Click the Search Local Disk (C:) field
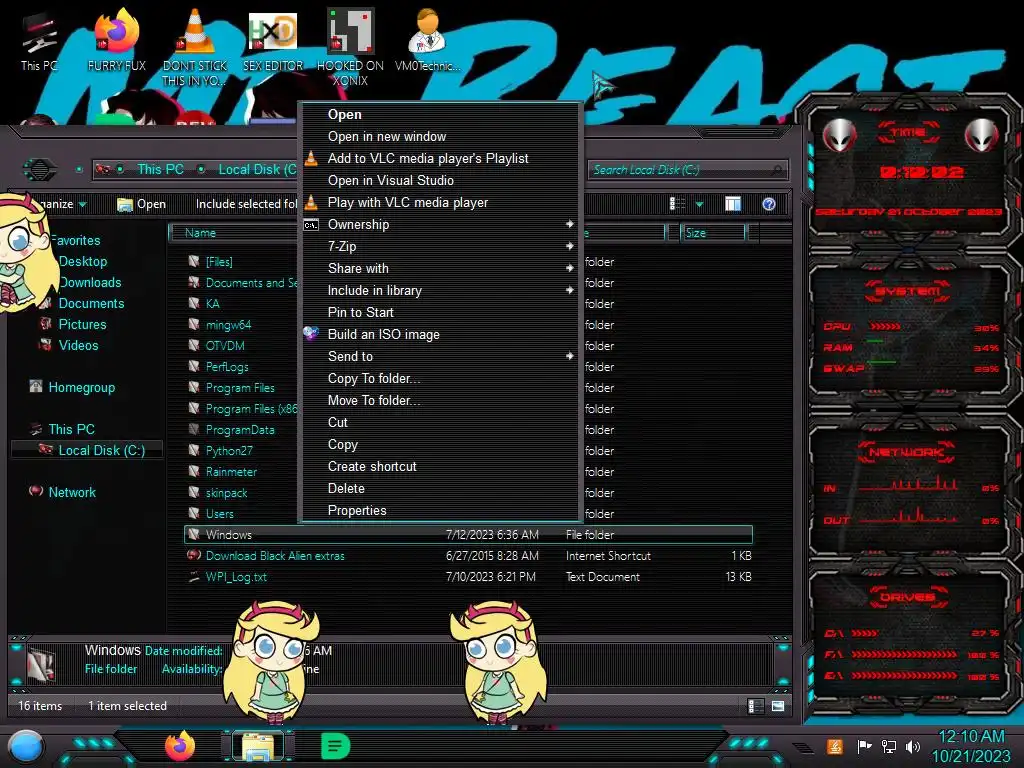 687,170
